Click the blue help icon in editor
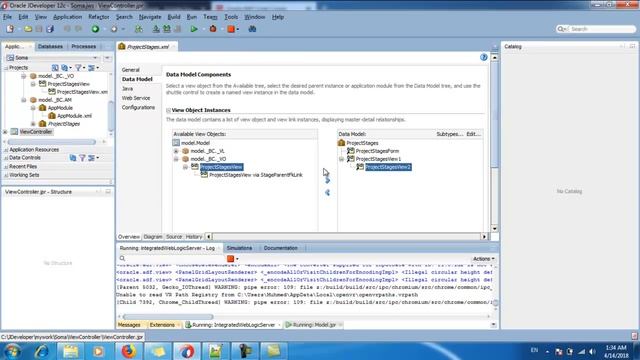This screenshot has width=640, height=360. pos(484,58)
